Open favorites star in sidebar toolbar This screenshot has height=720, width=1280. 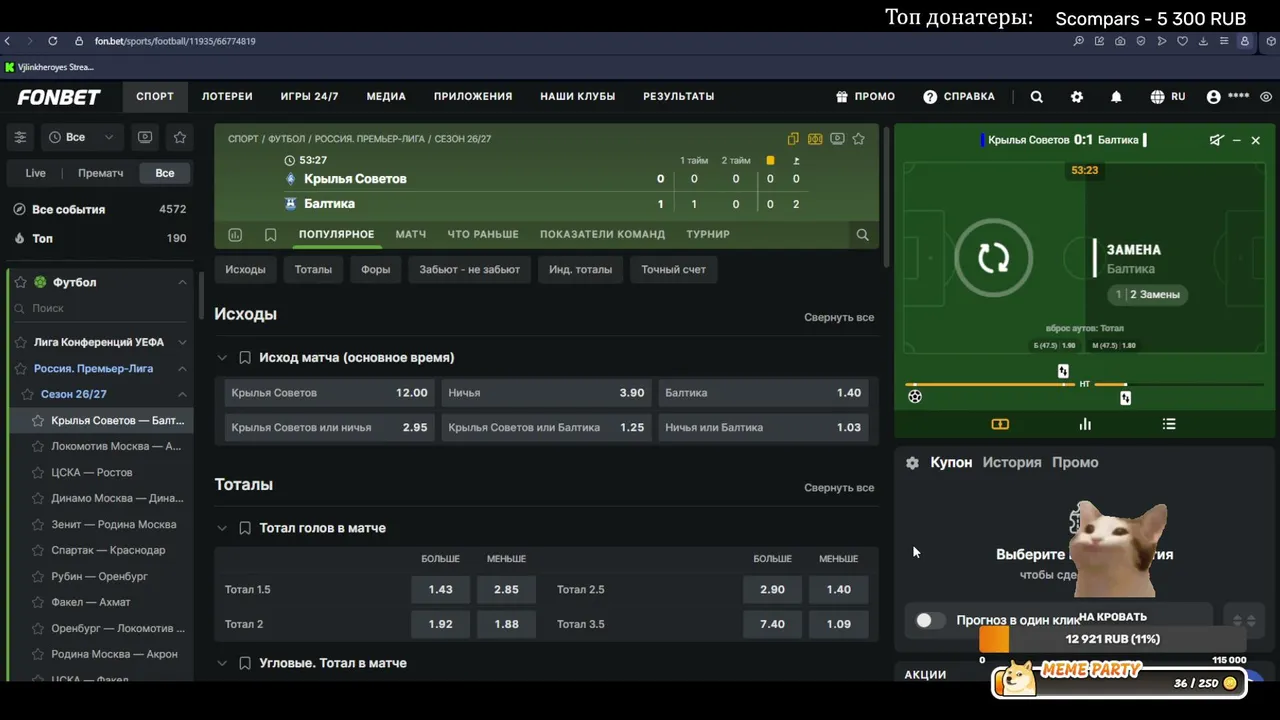click(x=180, y=137)
